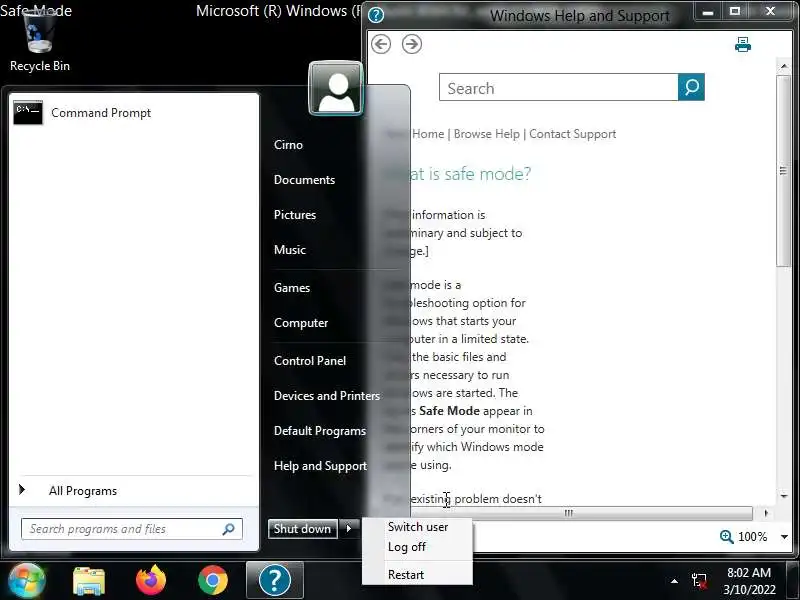Minimize the Windows Help and Support window
The height and width of the screenshot is (600, 800).
(x=708, y=11)
